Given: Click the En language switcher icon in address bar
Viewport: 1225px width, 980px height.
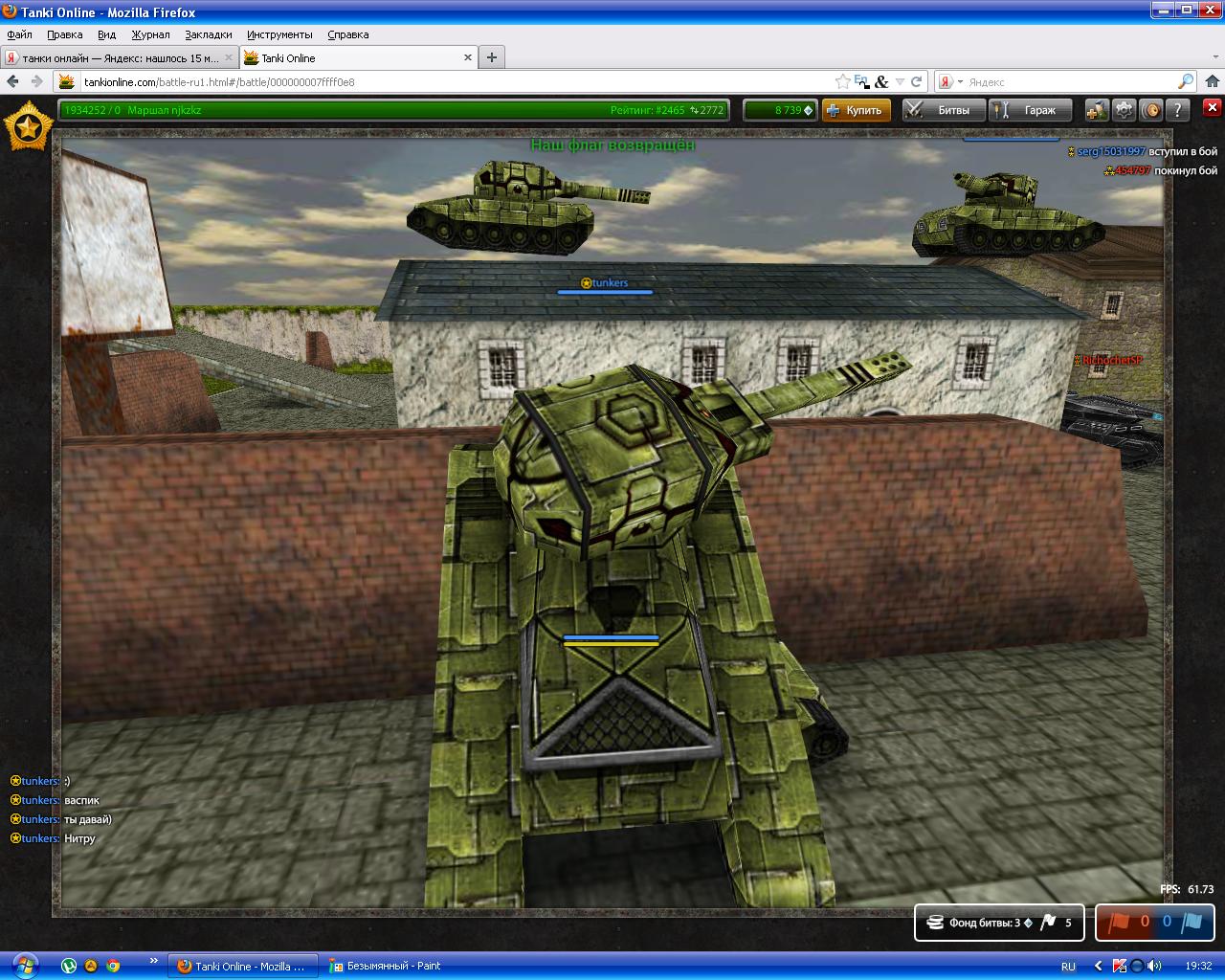Looking at the screenshot, I should click(861, 81).
